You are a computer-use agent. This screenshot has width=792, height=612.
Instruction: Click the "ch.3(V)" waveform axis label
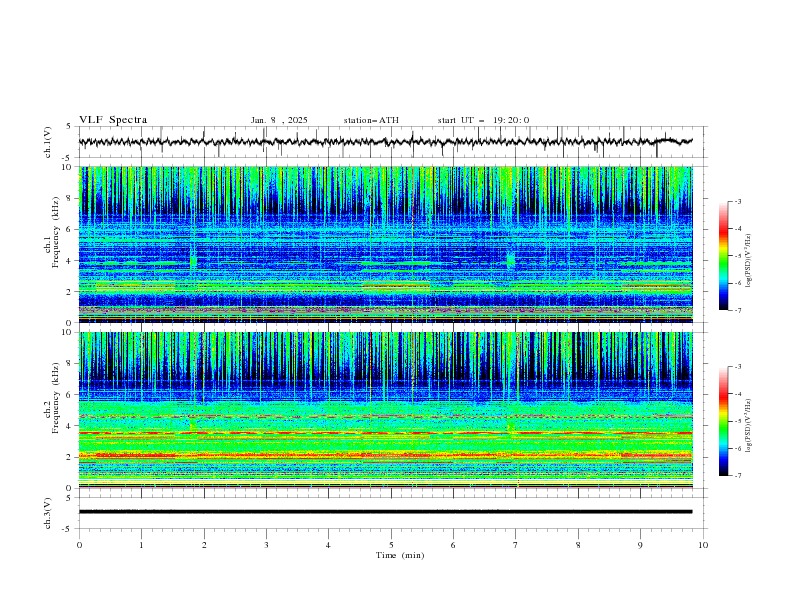48,513
